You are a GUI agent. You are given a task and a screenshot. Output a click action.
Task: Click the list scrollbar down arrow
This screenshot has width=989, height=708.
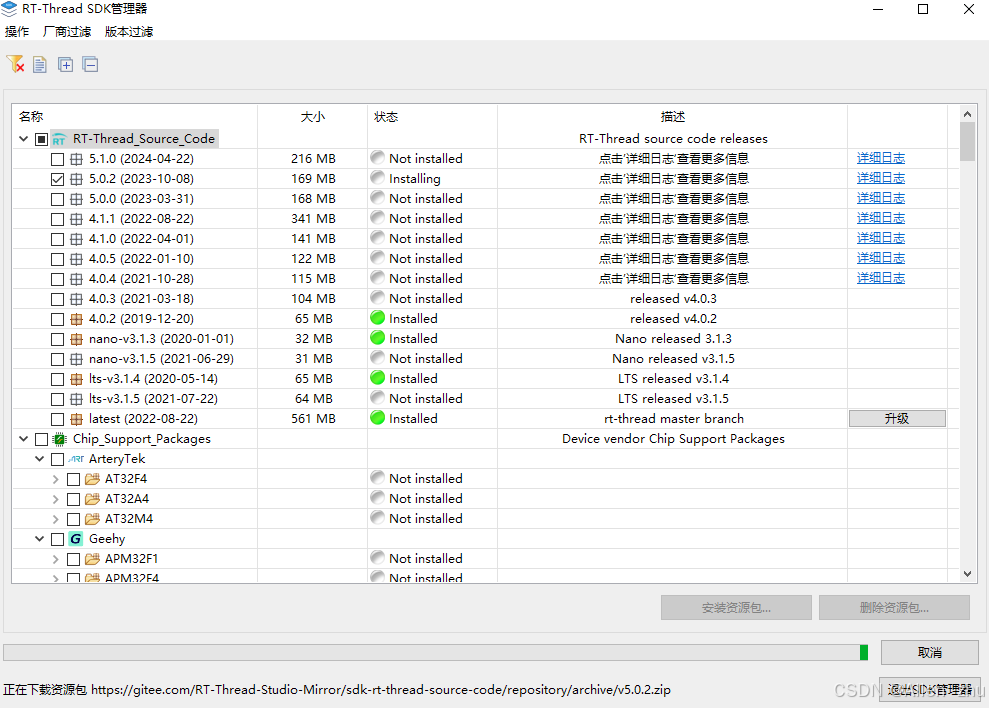968,574
